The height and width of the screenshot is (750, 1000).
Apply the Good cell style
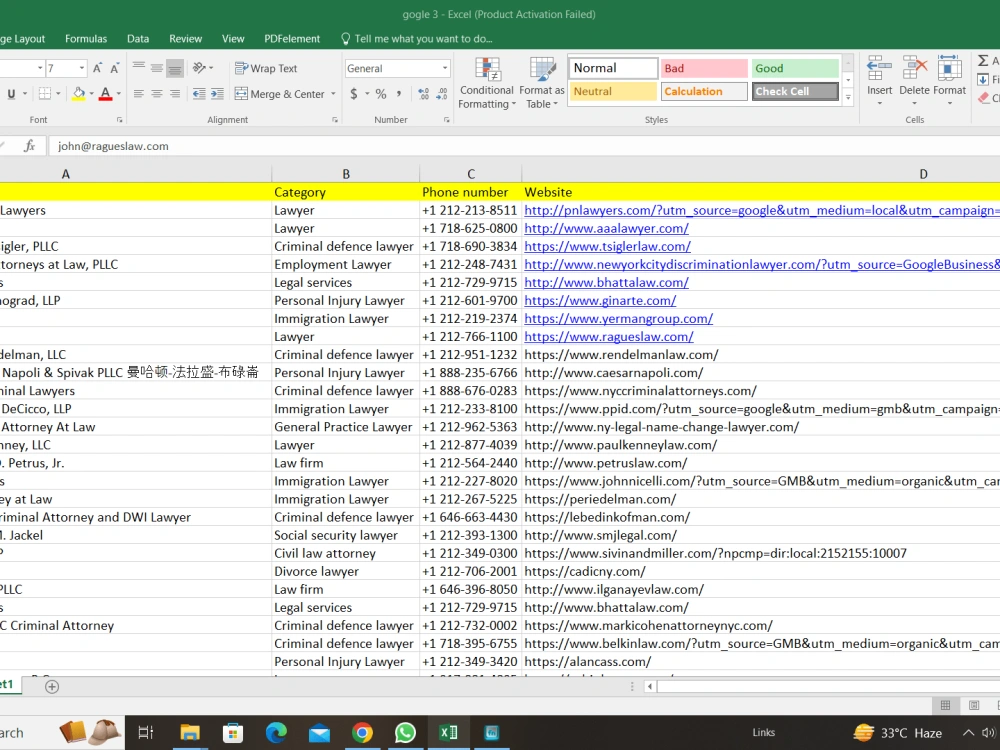pyautogui.click(x=795, y=68)
